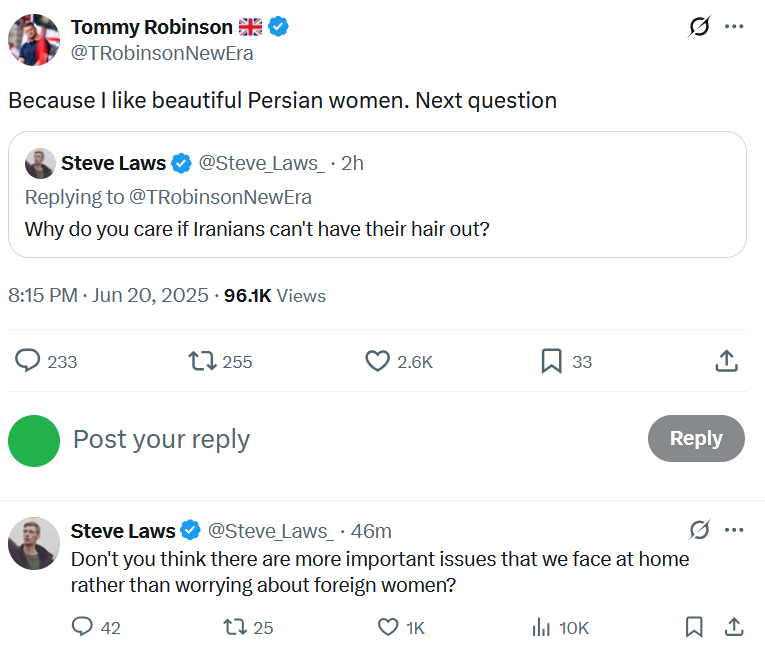The image size is (765, 651).
Task: View analytics showing 10K on reply
Action: (x=541, y=627)
